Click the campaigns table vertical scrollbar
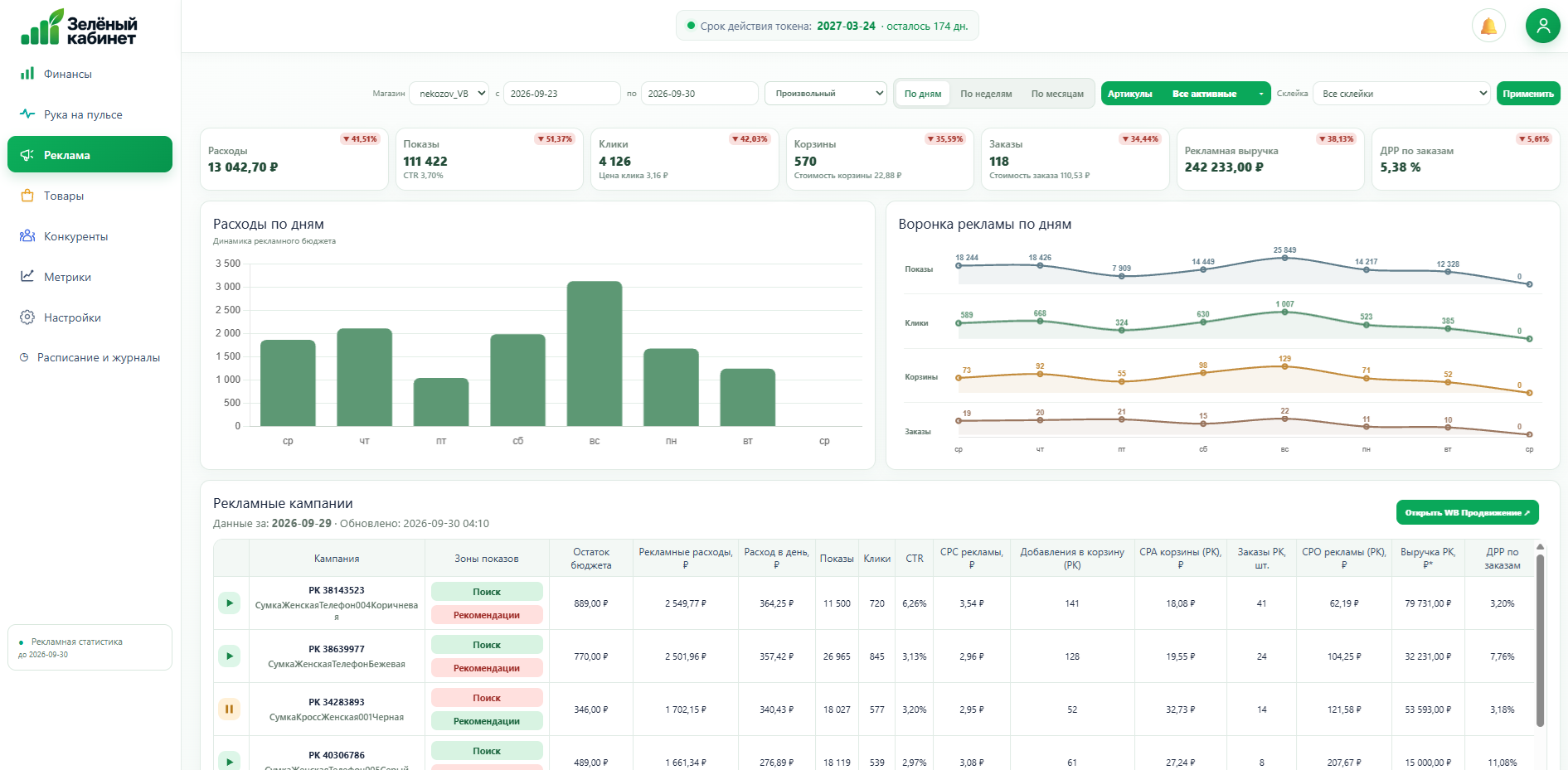 1540,639
